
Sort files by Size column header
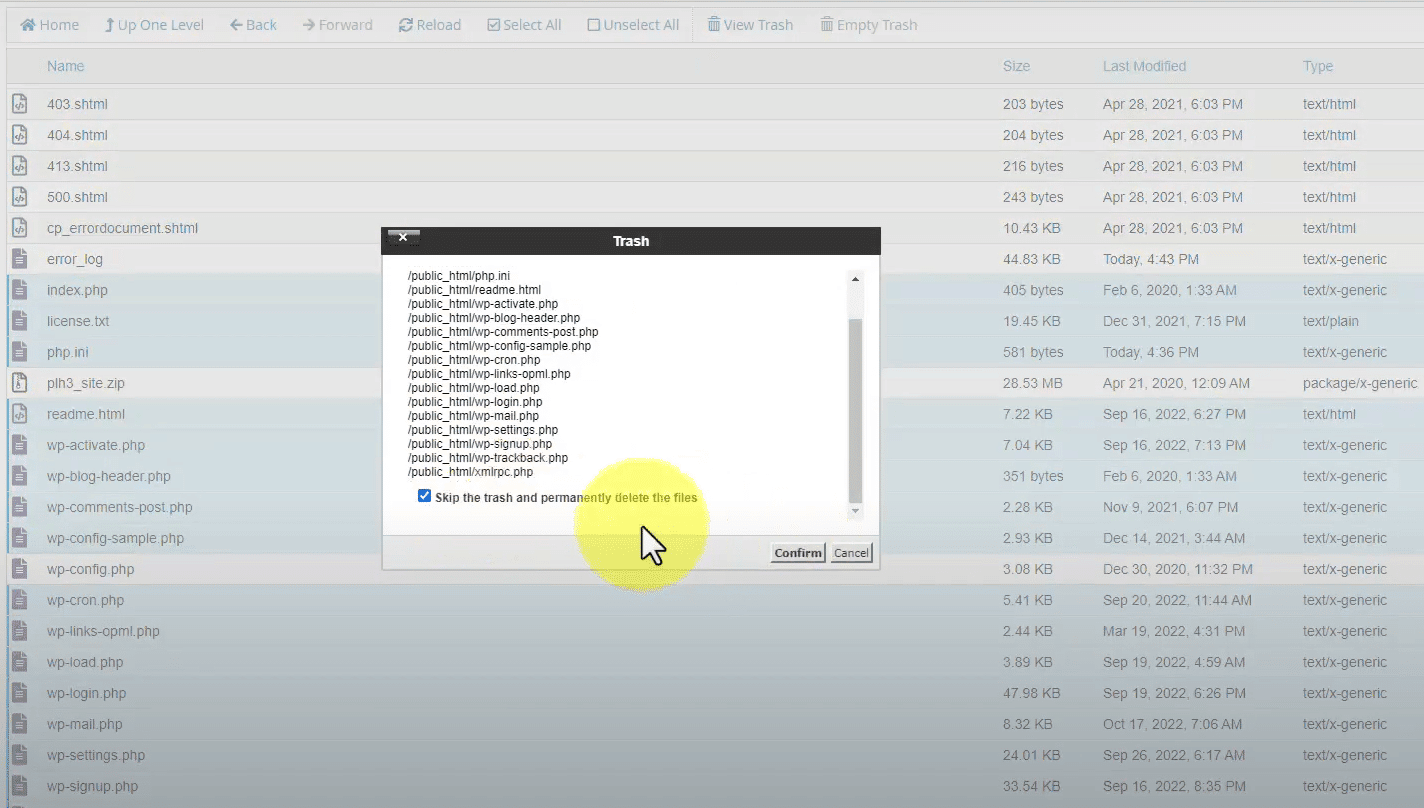coord(1016,66)
